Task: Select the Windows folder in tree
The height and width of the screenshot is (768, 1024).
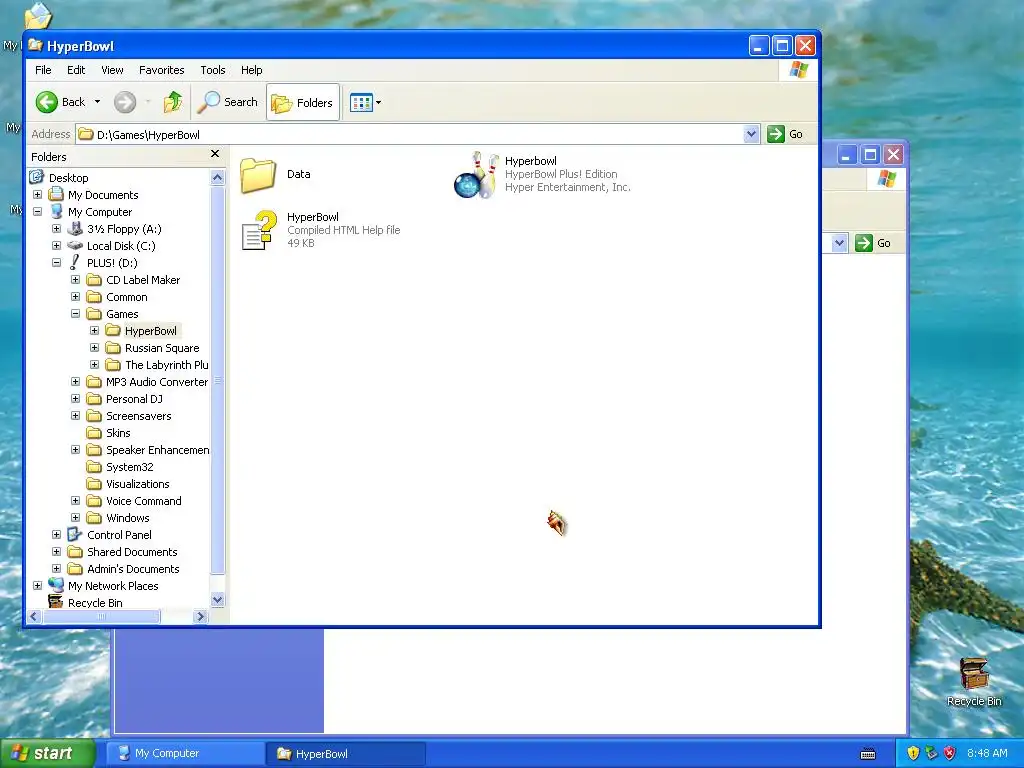Action: [127, 518]
